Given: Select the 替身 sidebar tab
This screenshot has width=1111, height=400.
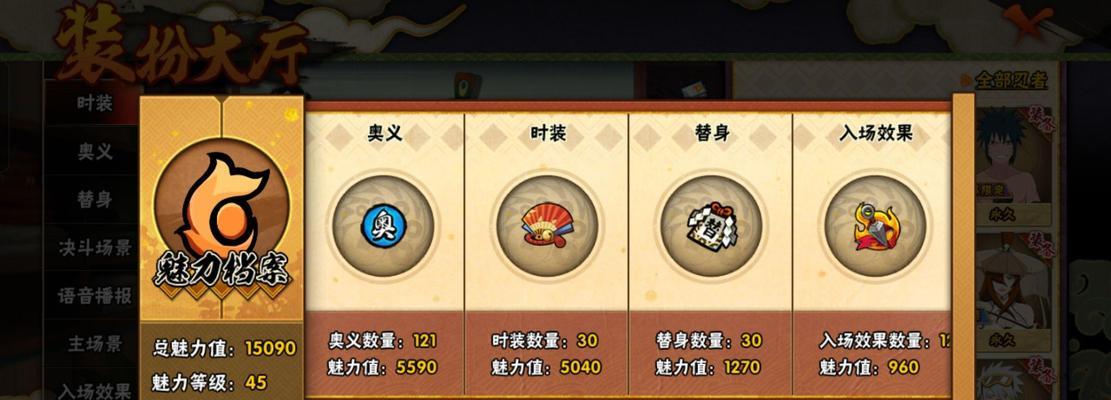Looking at the screenshot, I should [95, 200].
